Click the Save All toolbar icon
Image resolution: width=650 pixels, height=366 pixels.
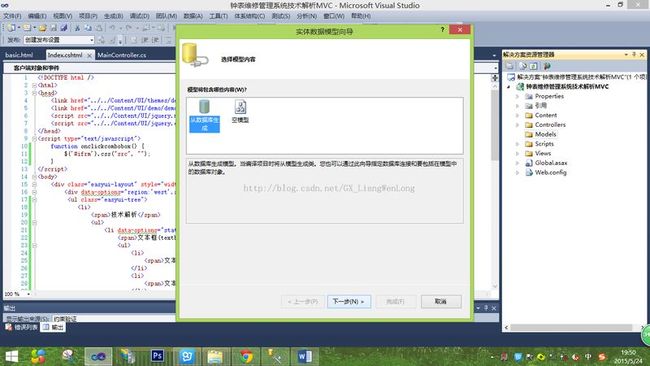click(x=64, y=28)
